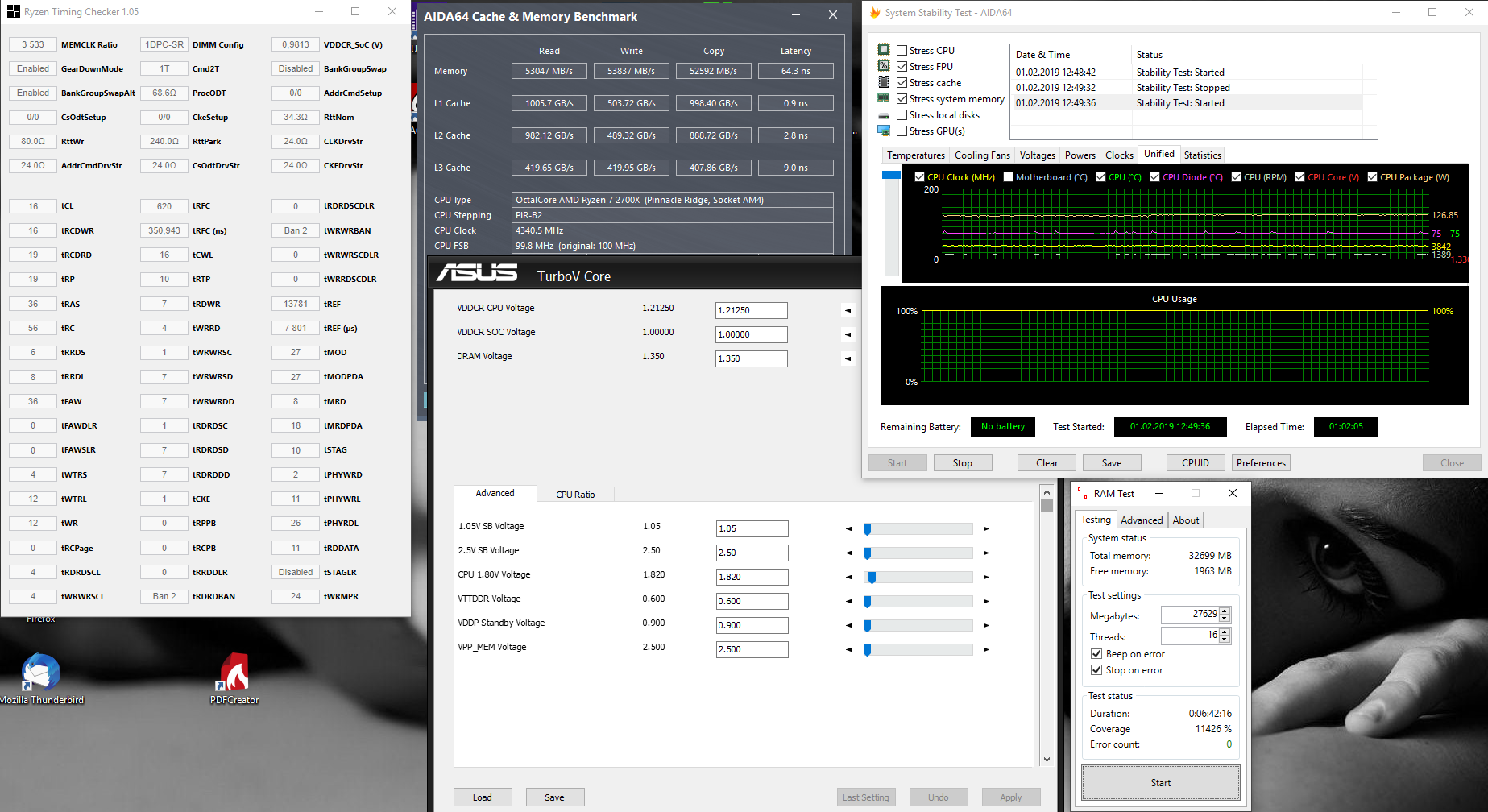Switch to the Temperatures tab
The image size is (1488, 812).
click(x=916, y=155)
